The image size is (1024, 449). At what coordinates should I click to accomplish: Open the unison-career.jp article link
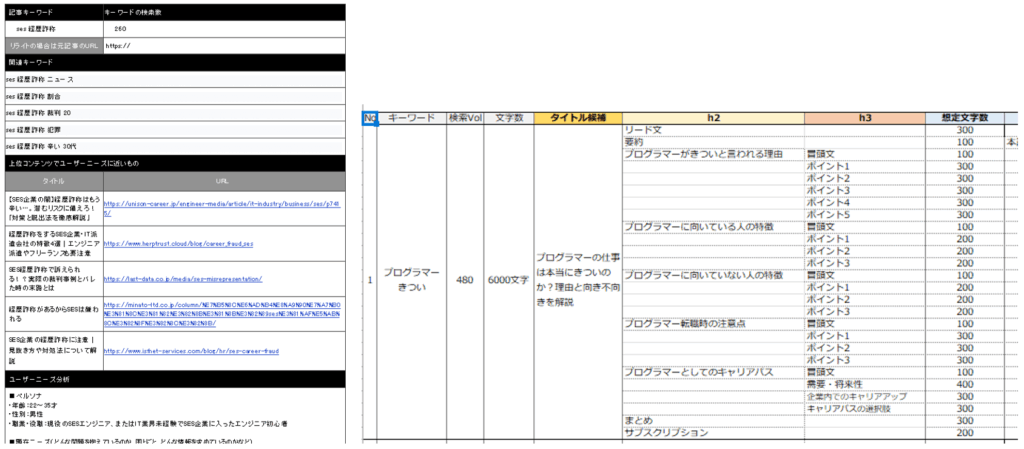pos(222,209)
